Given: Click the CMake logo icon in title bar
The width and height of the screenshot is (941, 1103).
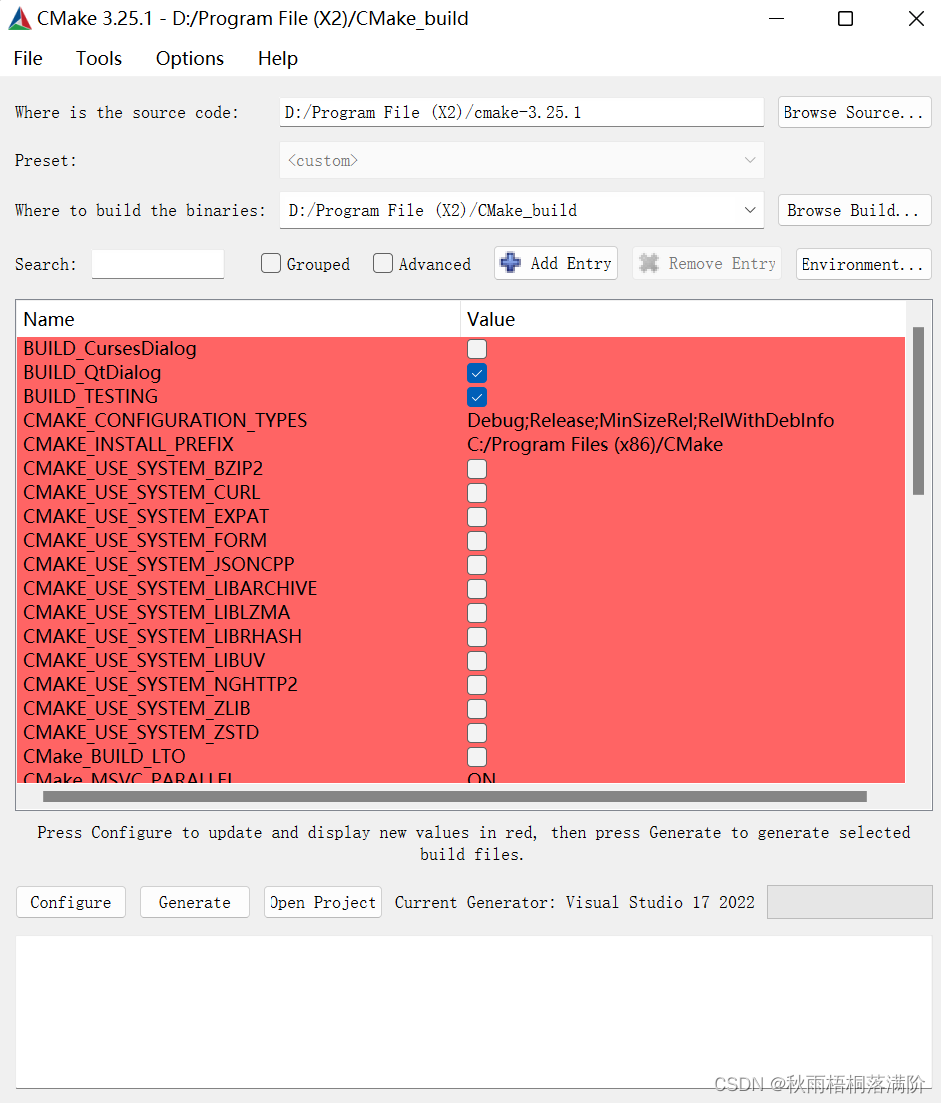Looking at the screenshot, I should (x=19, y=18).
